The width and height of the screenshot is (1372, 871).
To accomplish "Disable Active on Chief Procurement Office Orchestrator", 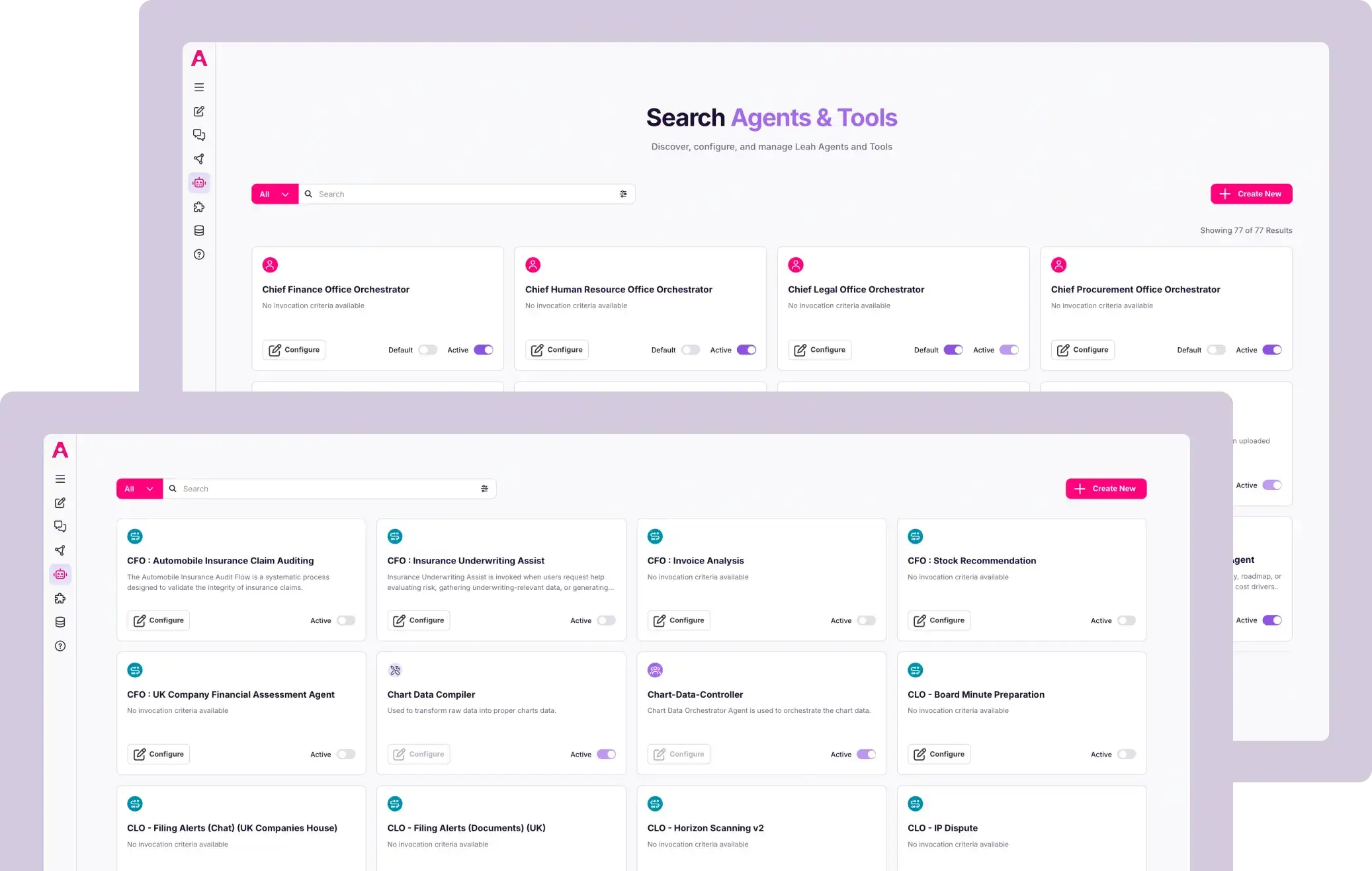I will tap(1271, 350).
